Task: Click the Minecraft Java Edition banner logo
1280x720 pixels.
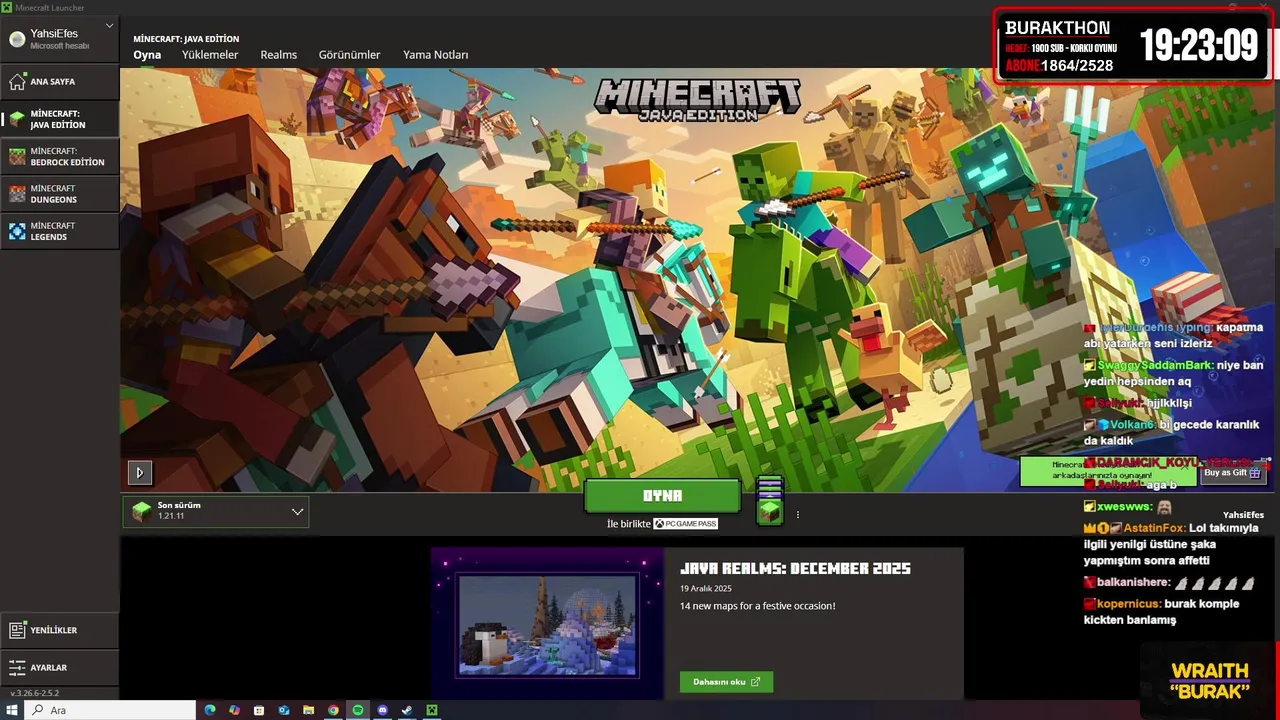Action: pos(697,100)
